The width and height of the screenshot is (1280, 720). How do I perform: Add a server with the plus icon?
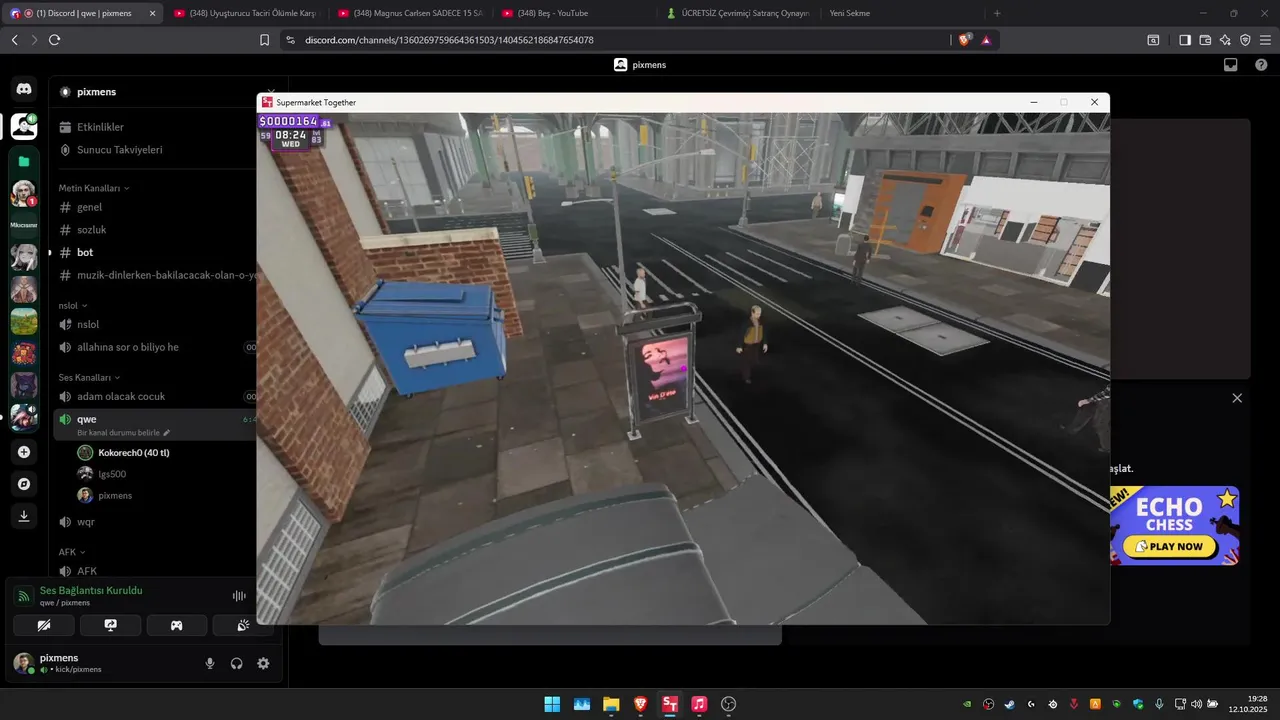pos(24,452)
